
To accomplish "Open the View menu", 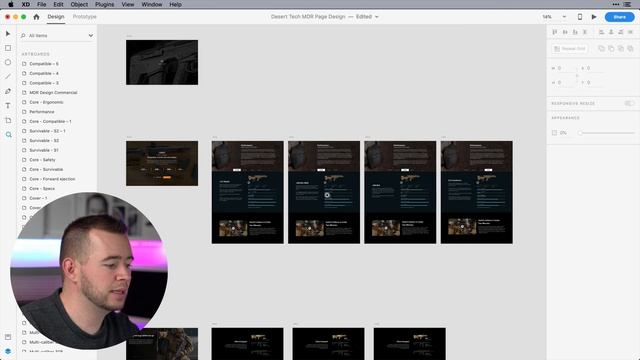I will (x=128, y=4).
